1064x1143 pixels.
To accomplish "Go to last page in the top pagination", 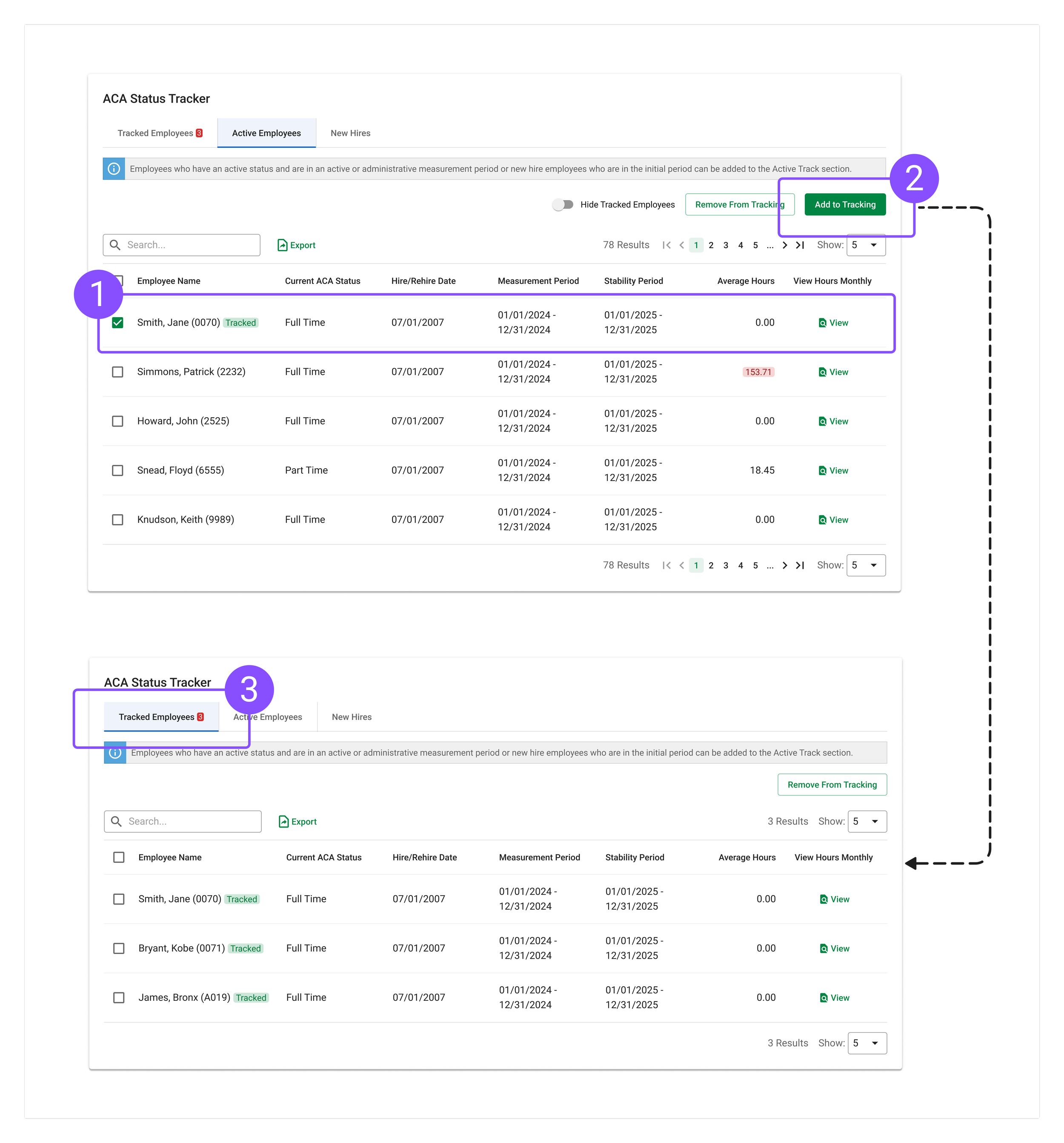I will [800, 245].
